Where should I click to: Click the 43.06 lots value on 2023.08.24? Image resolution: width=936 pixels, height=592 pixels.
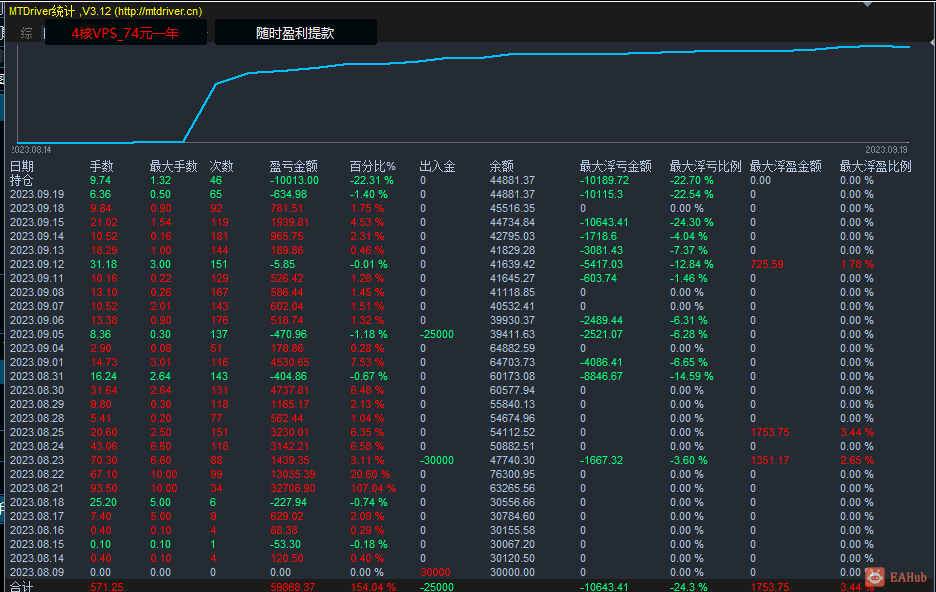[104, 446]
